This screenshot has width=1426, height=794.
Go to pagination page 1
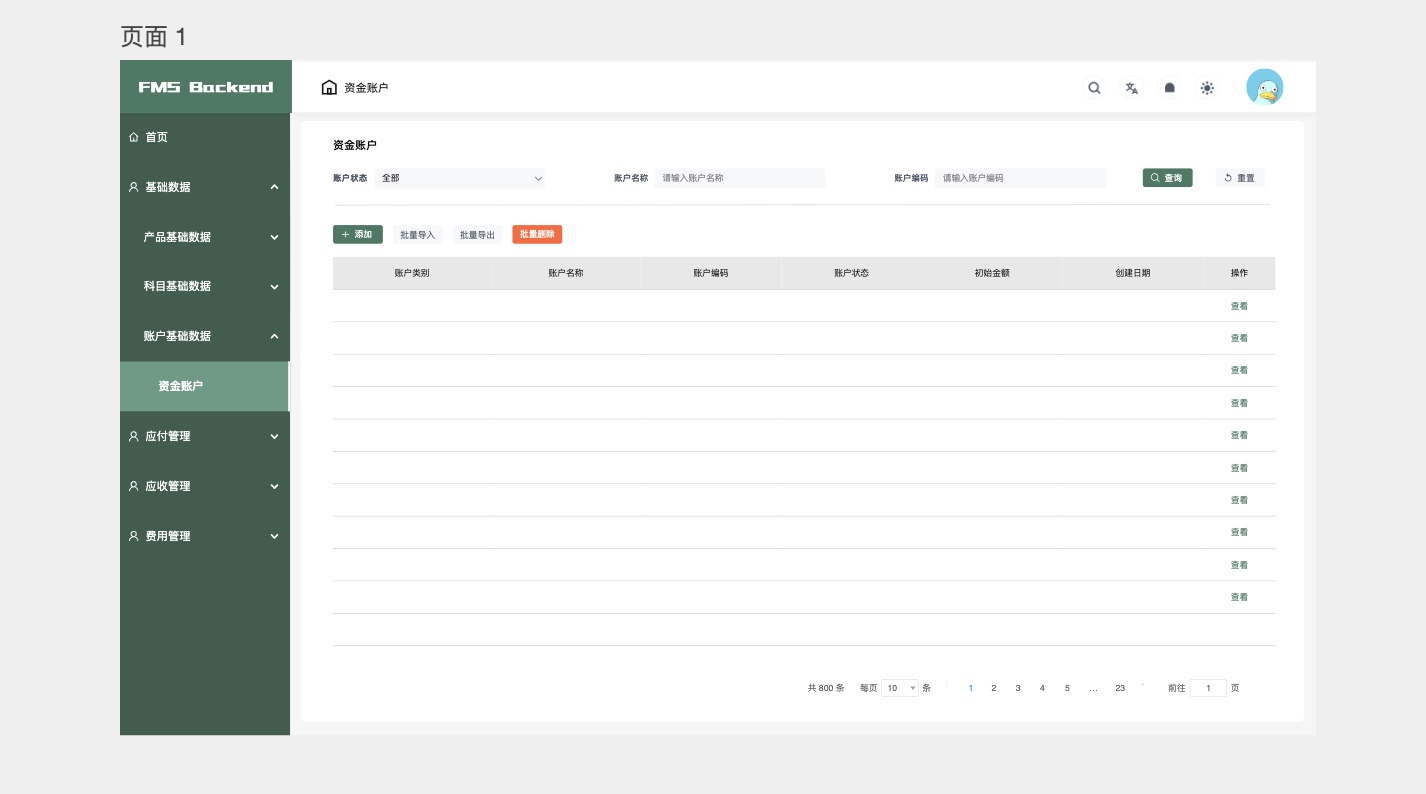point(970,688)
